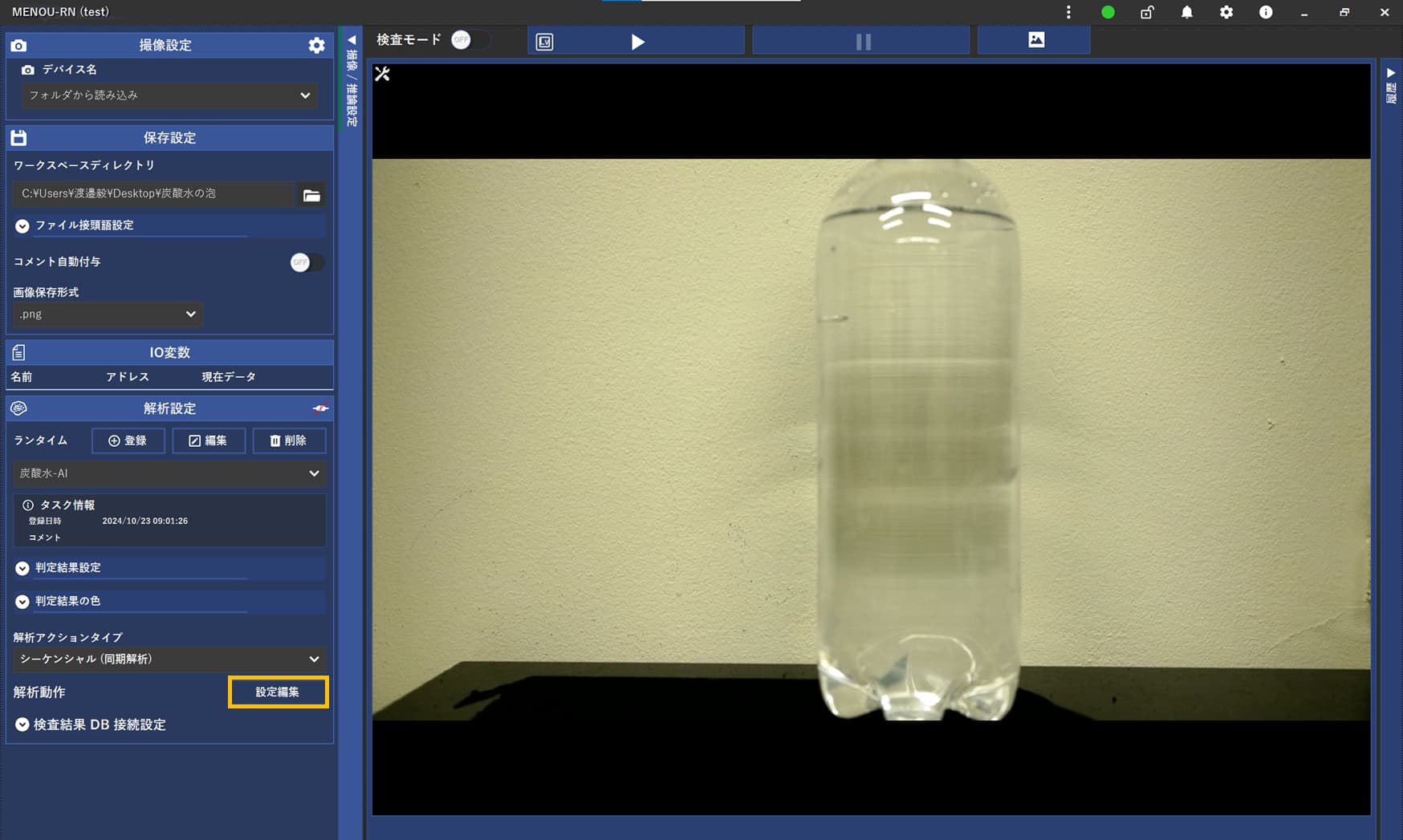Image resolution: width=1403 pixels, height=840 pixels.
Task: Click the red pin icon in 解析設定 header
Action: tap(320, 408)
